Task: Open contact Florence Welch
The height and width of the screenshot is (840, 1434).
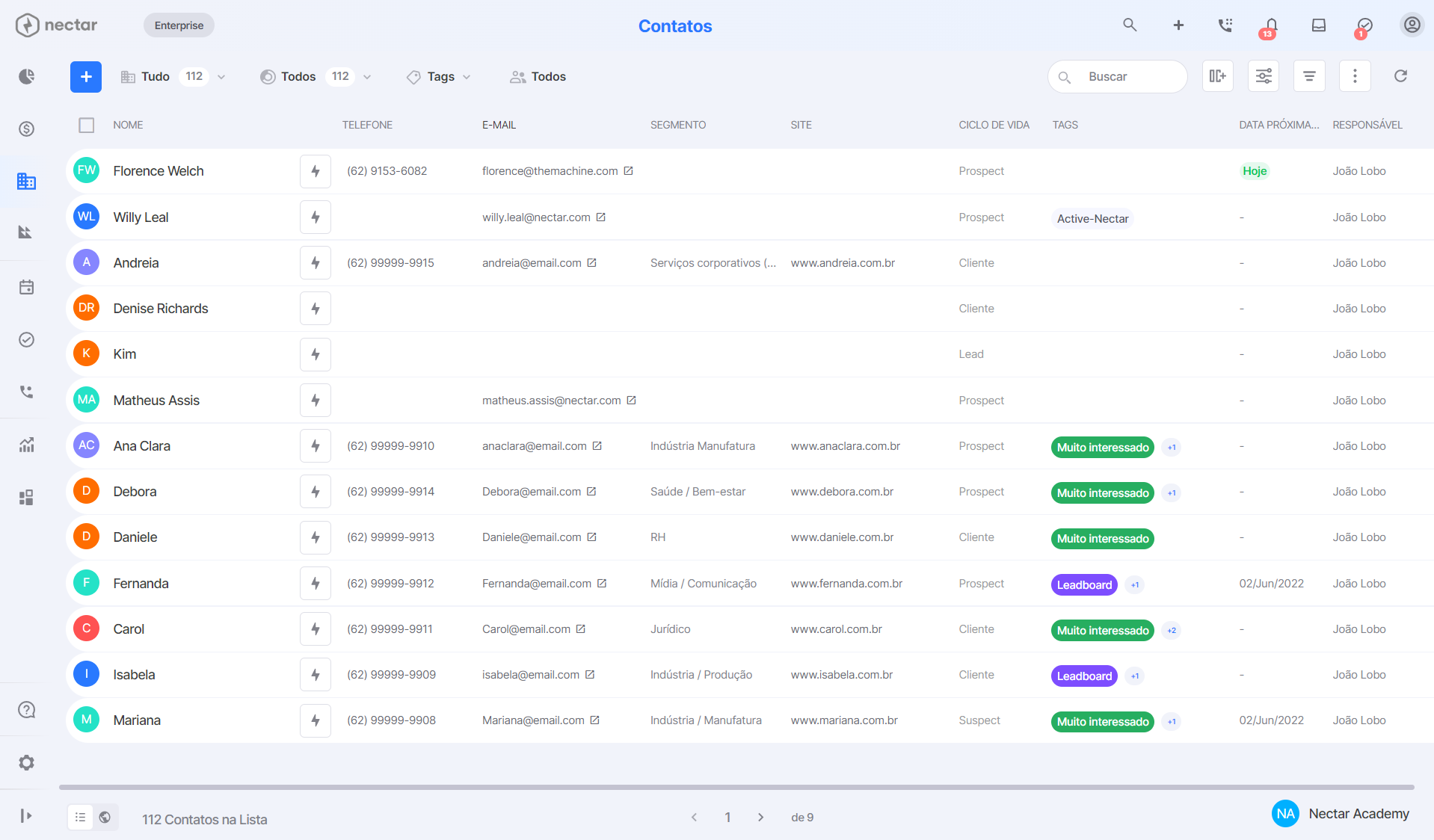Action: tap(159, 171)
